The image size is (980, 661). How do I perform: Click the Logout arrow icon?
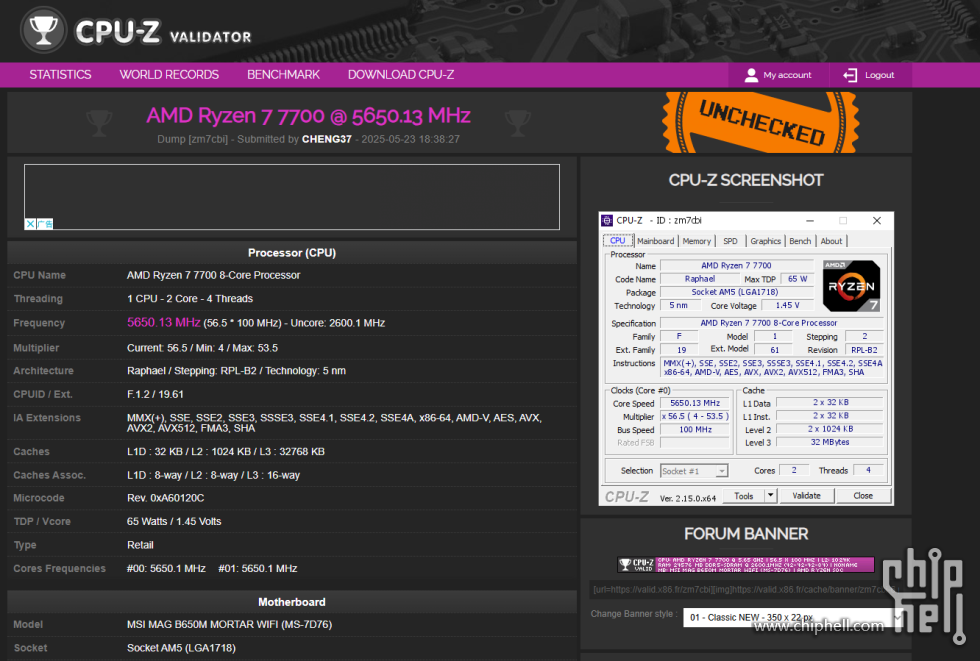(x=850, y=75)
